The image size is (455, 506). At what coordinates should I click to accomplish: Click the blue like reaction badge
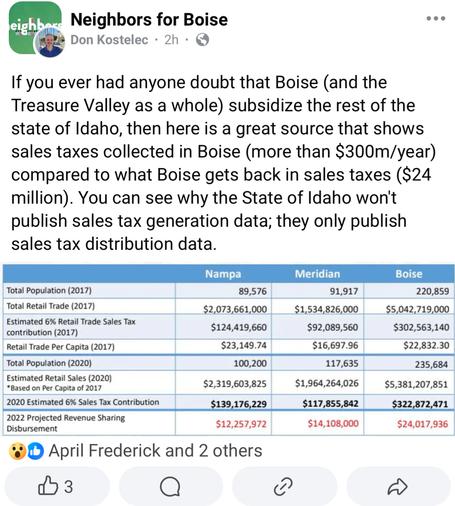pos(35,451)
